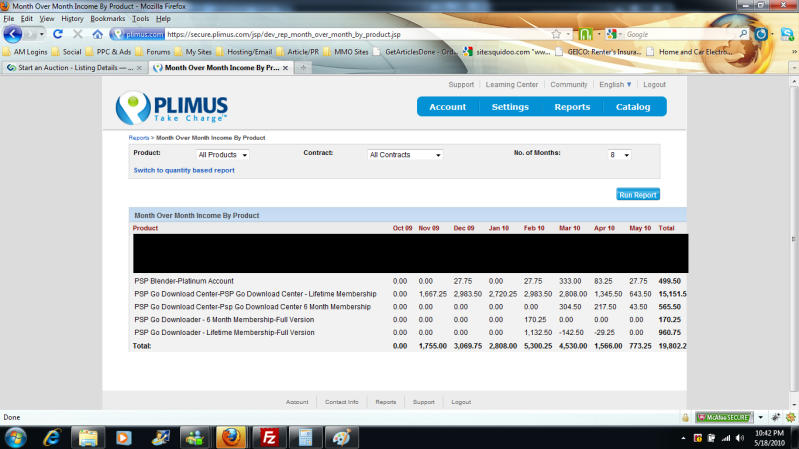Click the URL address field

[357, 34]
